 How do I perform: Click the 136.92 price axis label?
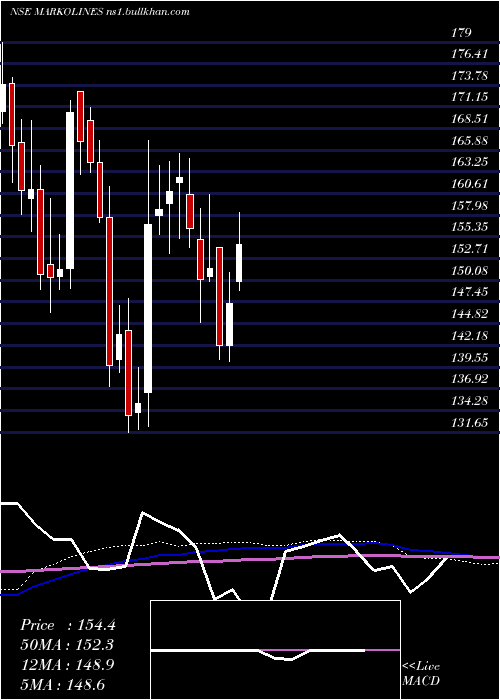(x=470, y=379)
